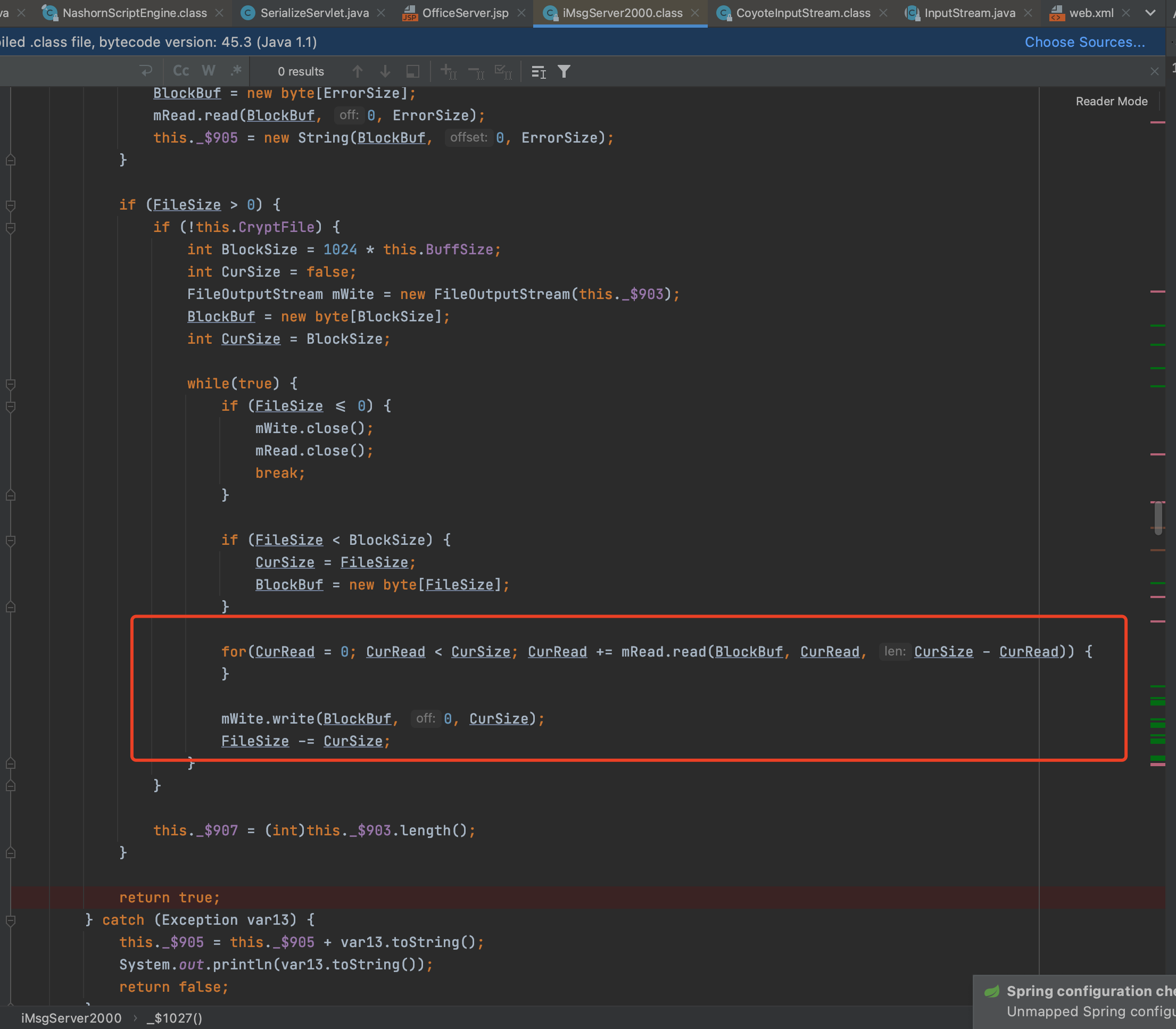Toggle Words (W) search option

point(209,71)
